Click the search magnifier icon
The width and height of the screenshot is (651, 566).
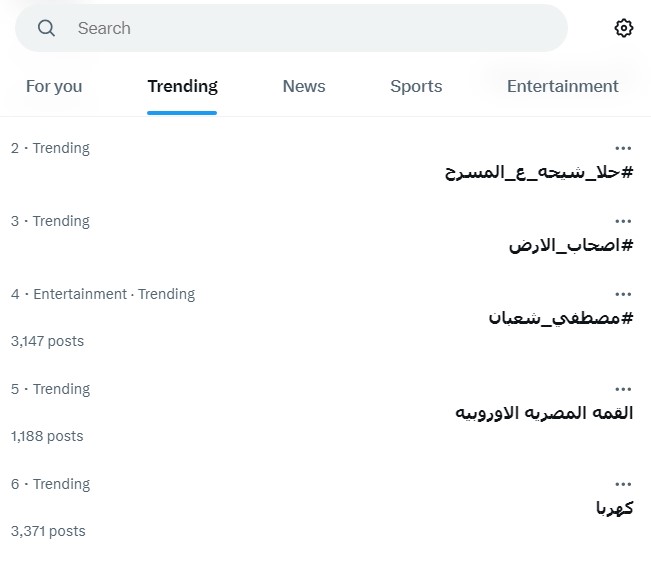[46, 28]
